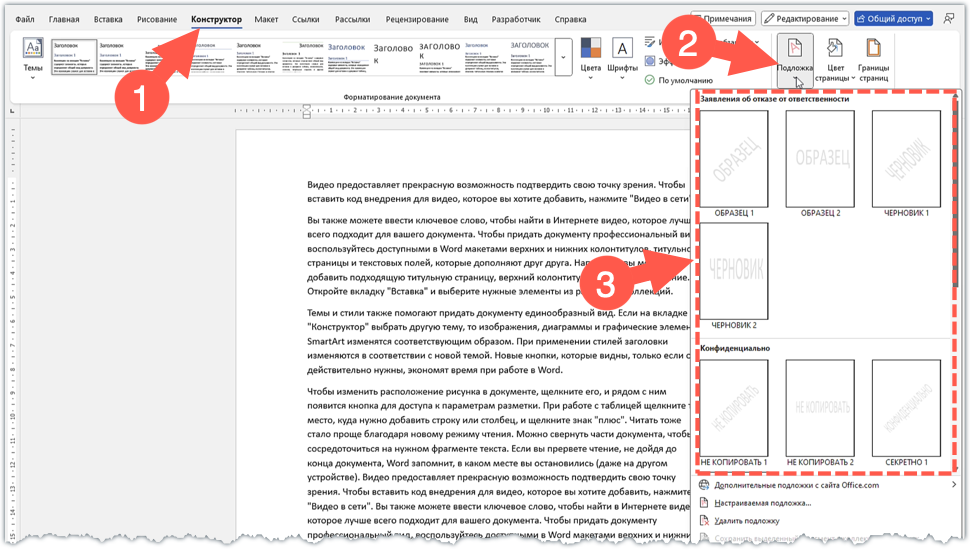Viewport: 970px width, 550px height.
Task: Expand the document formatting styles gallery
Action: [x=563, y=57]
